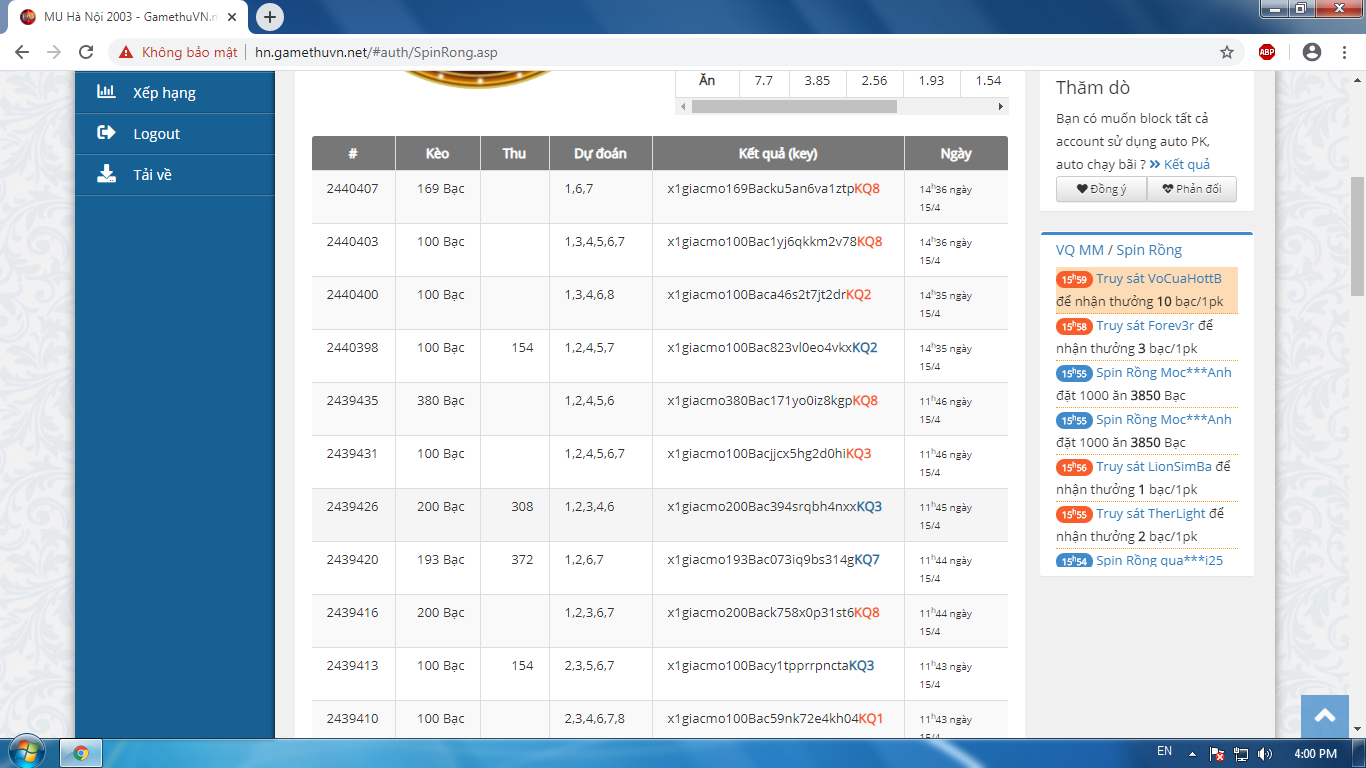Vote Đồng ý in the poll
This screenshot has height=768, width=1366.
point(1101,189)
